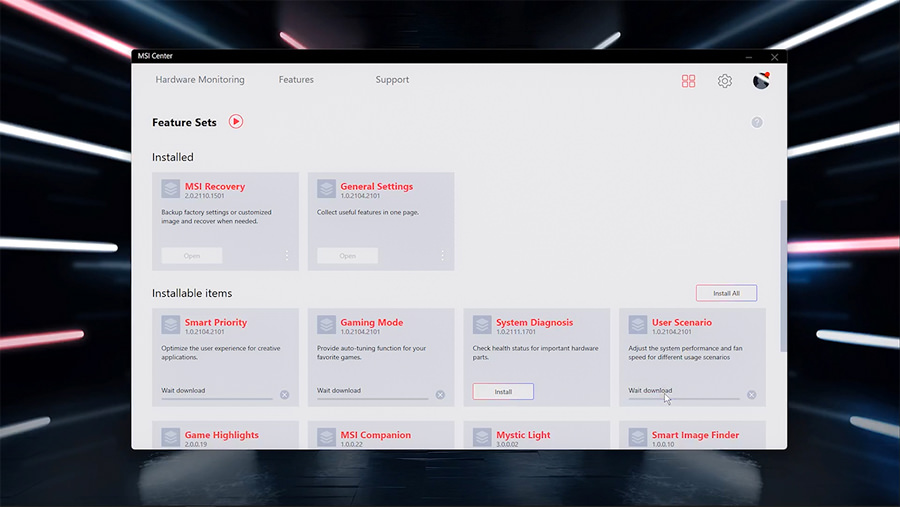The width and height of the screenshot is (900, 507).
Task: Click the vertical scrollbar thumb
Action: tap(783, 276)
